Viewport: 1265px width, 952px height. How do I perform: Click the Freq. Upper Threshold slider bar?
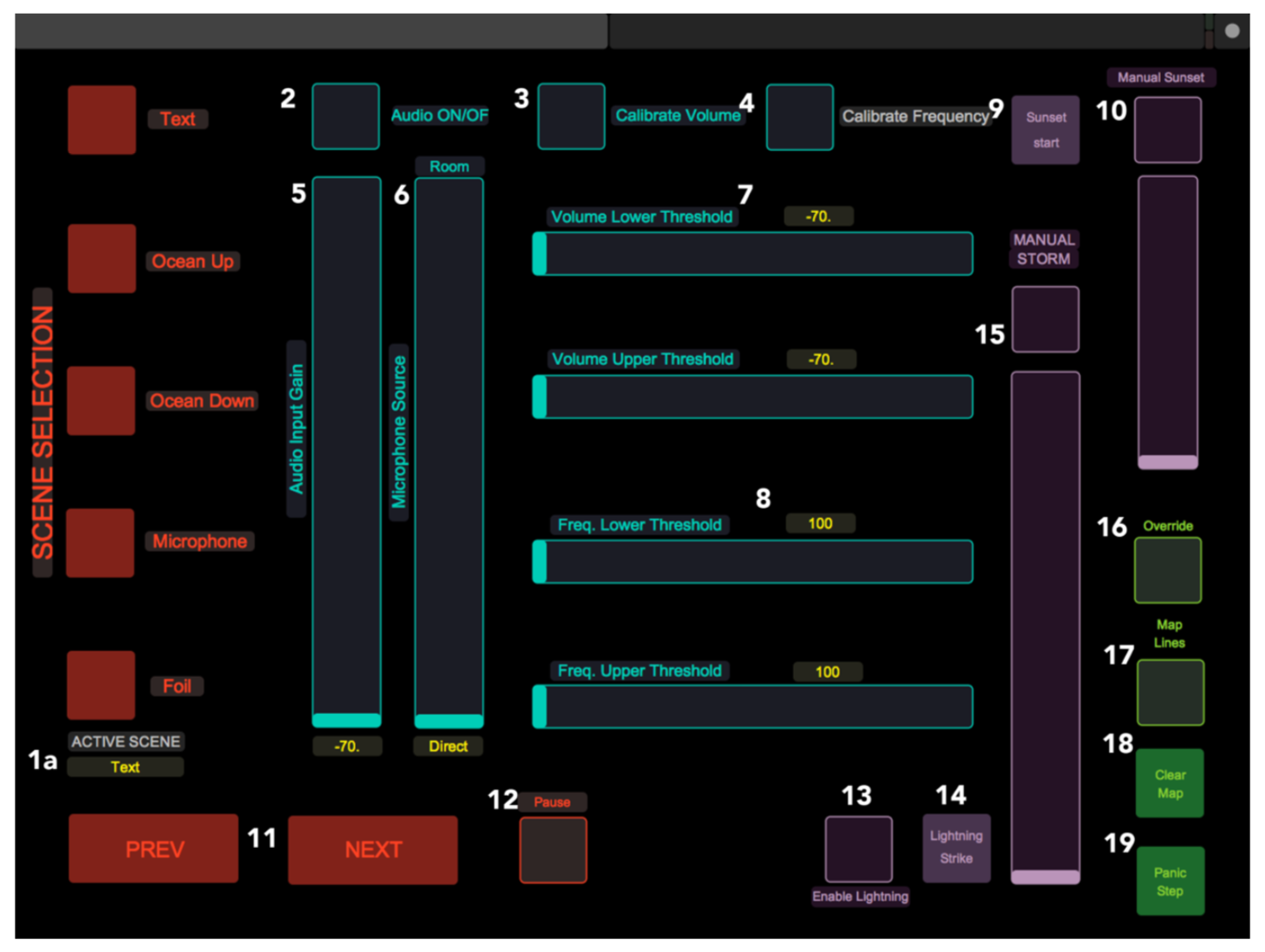coord(753,706)
